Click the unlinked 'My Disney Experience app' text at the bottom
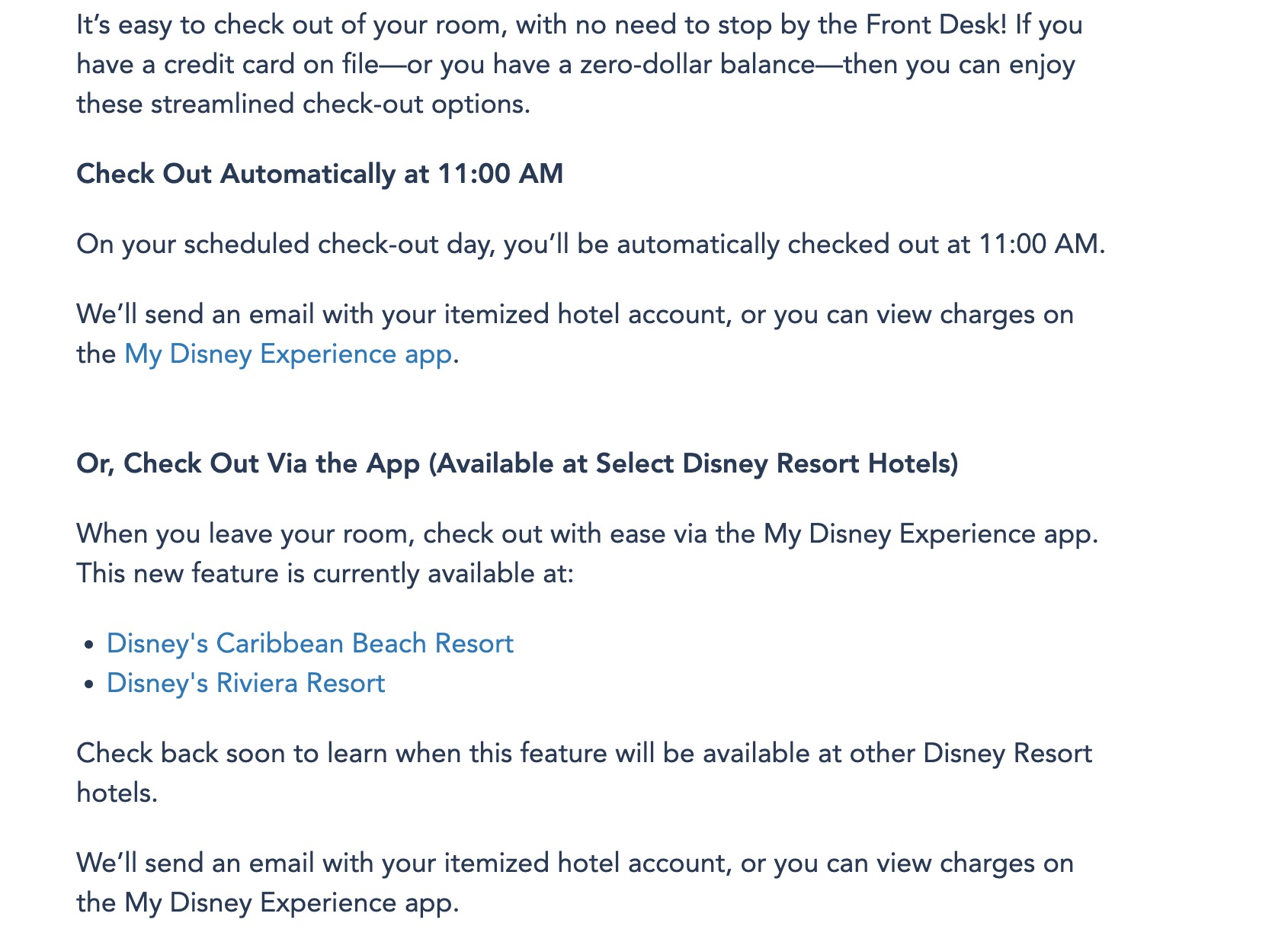 pyautogui.click(x=288, y=903)
